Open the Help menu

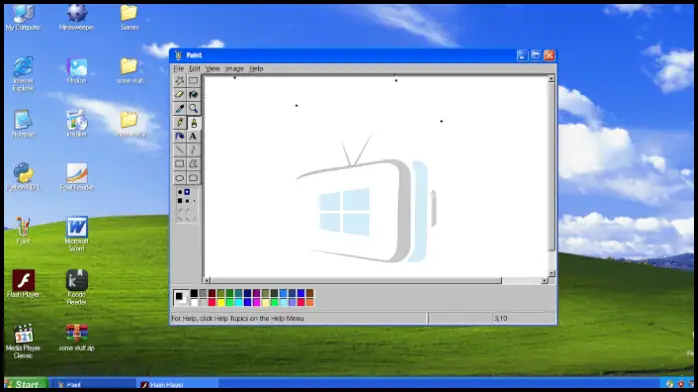click(256, 69)
